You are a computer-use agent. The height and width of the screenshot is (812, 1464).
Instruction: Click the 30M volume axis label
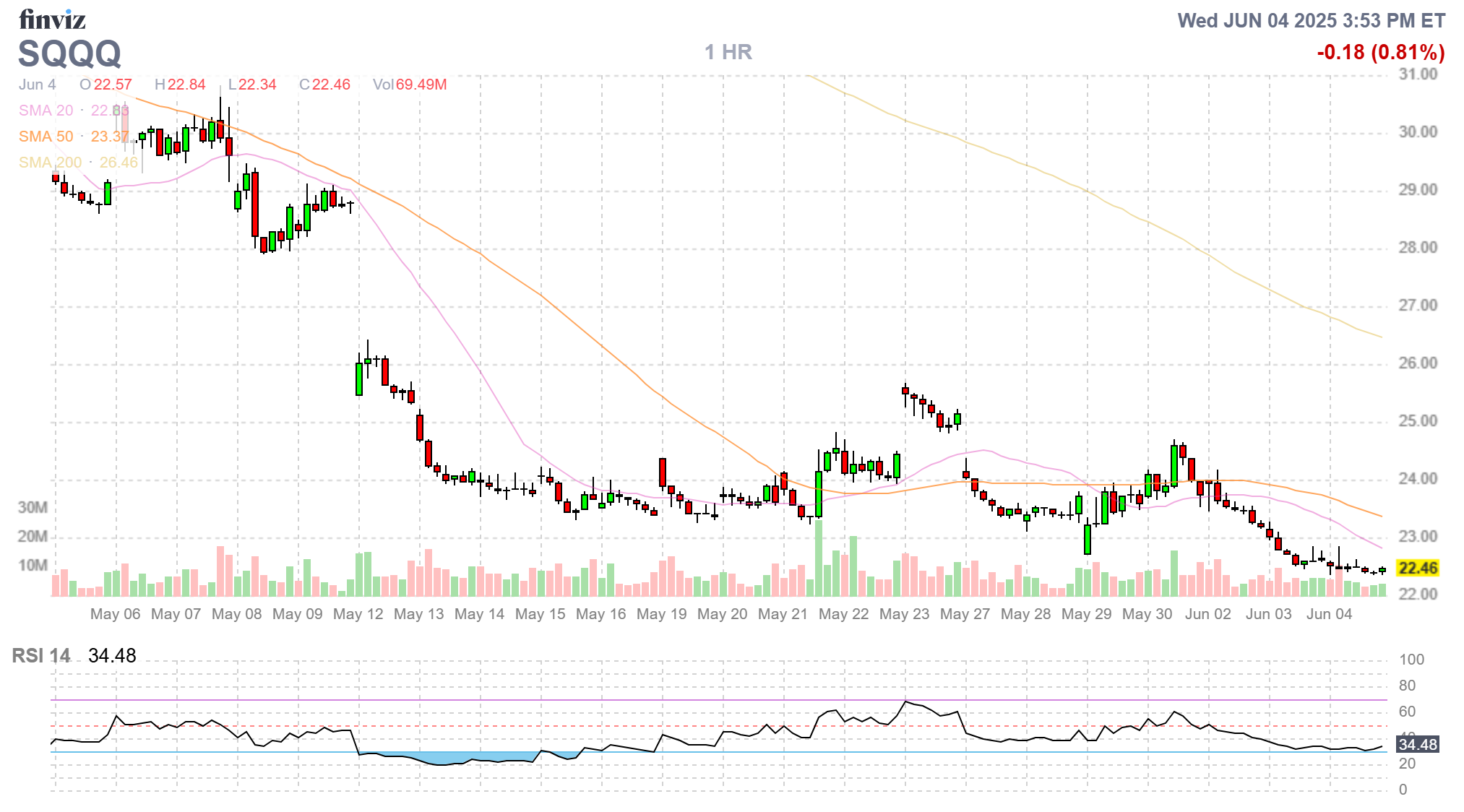point(33,507)
